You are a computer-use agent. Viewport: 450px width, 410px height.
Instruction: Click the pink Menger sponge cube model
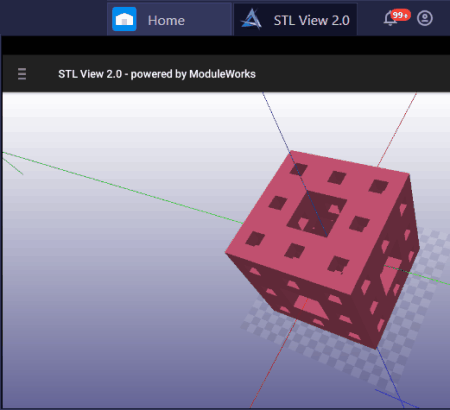(323, 249)
